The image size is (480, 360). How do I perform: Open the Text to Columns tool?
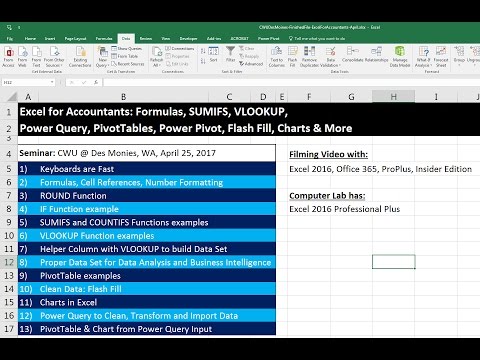(x=277, y=56)
